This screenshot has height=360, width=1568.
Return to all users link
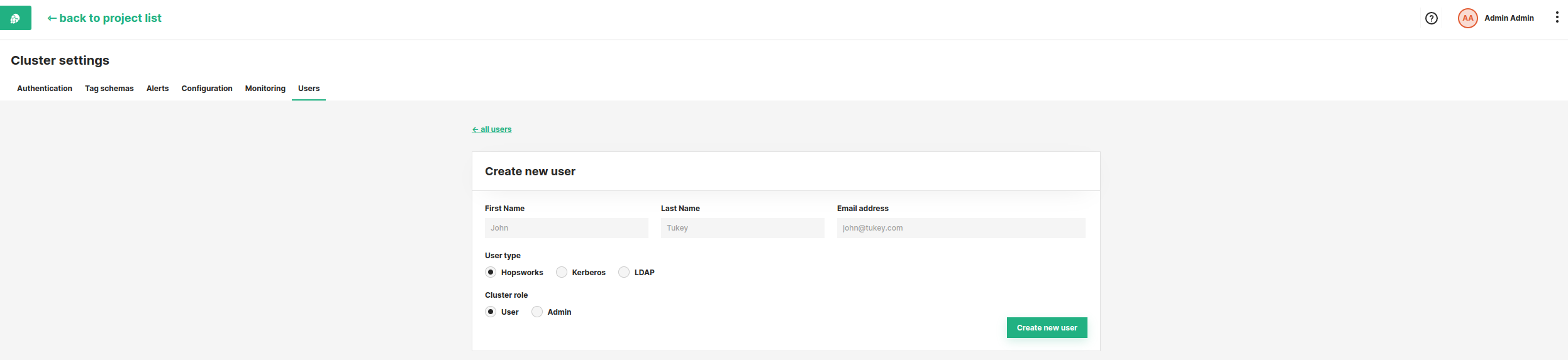point(492,129)
